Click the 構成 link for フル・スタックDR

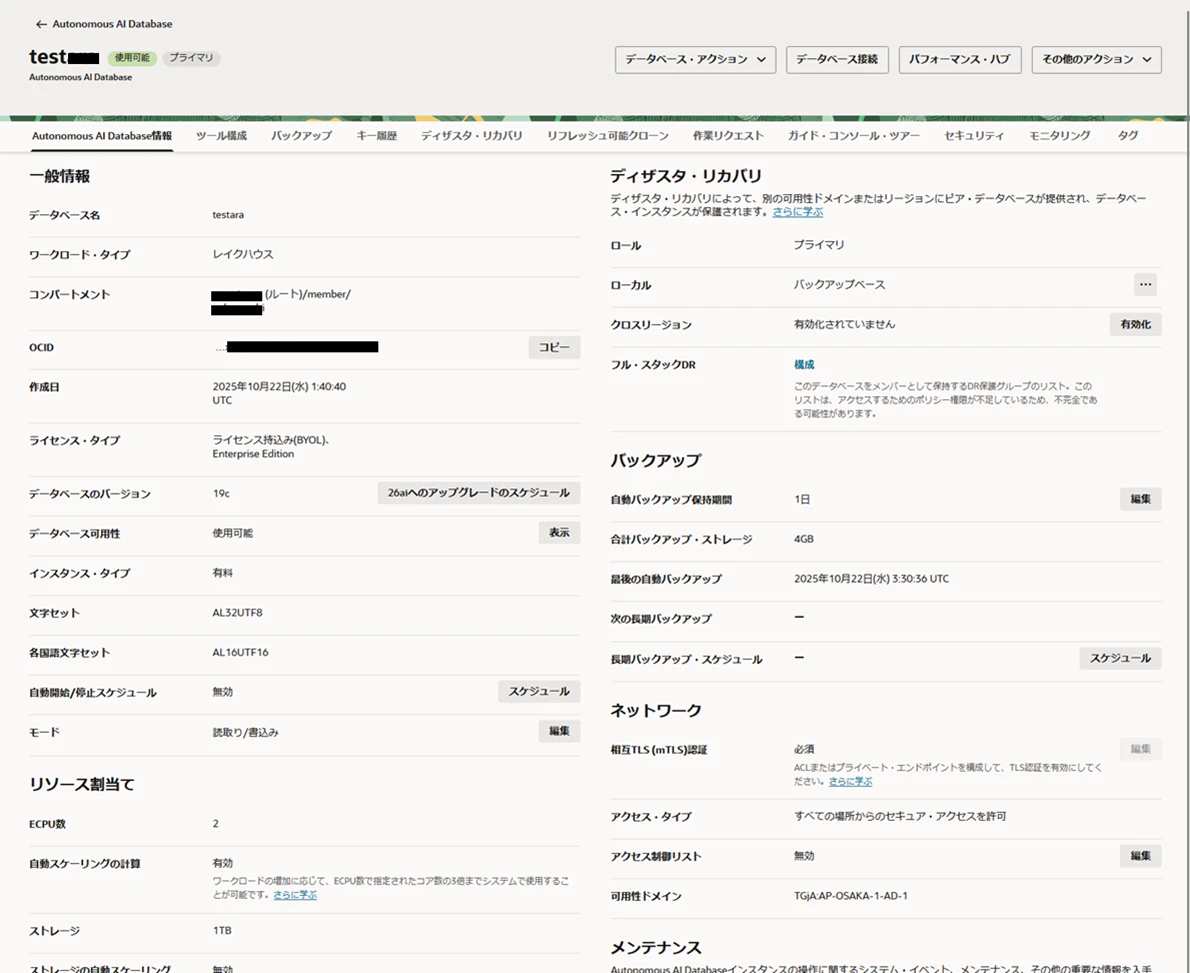pos(804,364)
